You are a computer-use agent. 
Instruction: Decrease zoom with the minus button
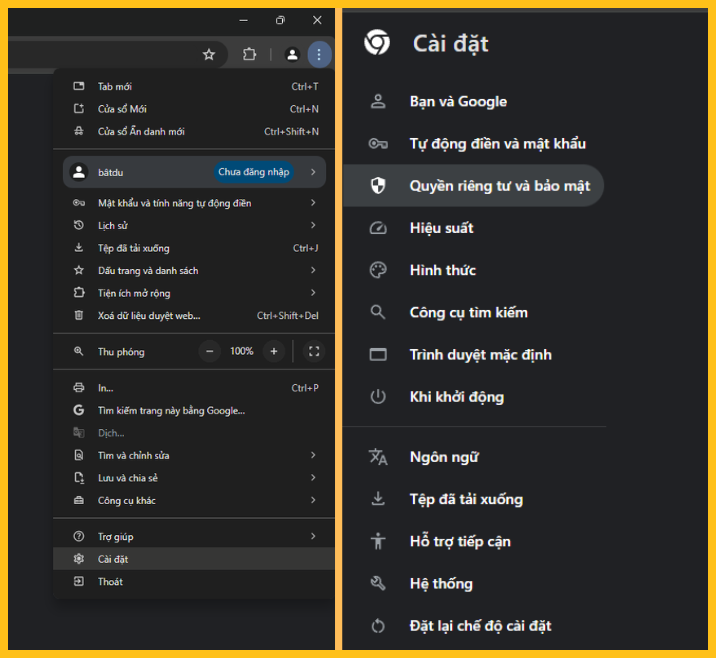point(210,351)
